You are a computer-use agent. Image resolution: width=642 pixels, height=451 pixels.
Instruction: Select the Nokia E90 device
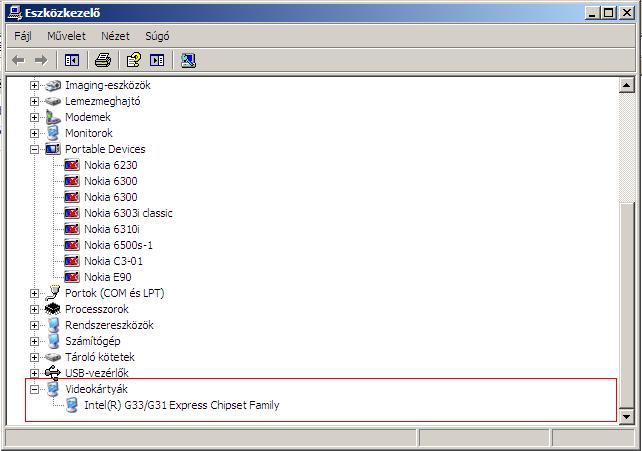coord(108,277)
